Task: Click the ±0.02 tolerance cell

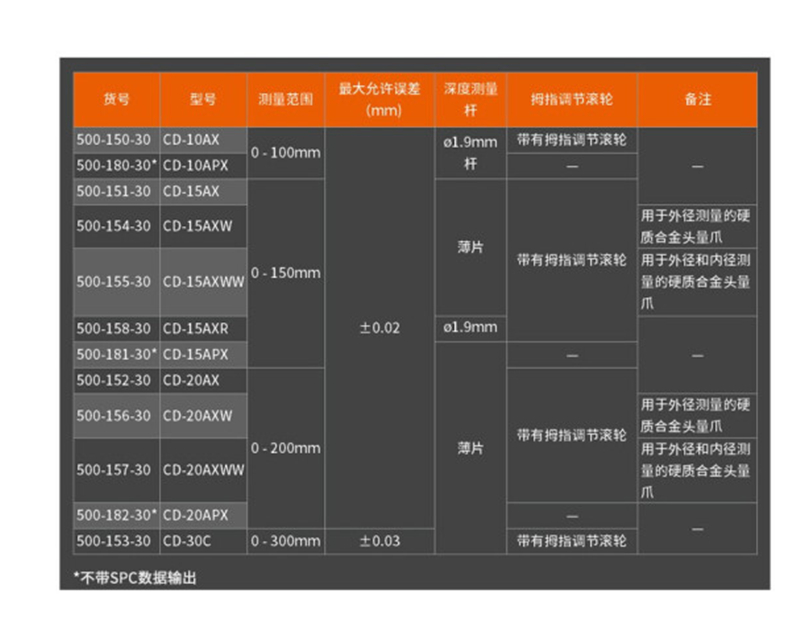Action: [379, 328]
